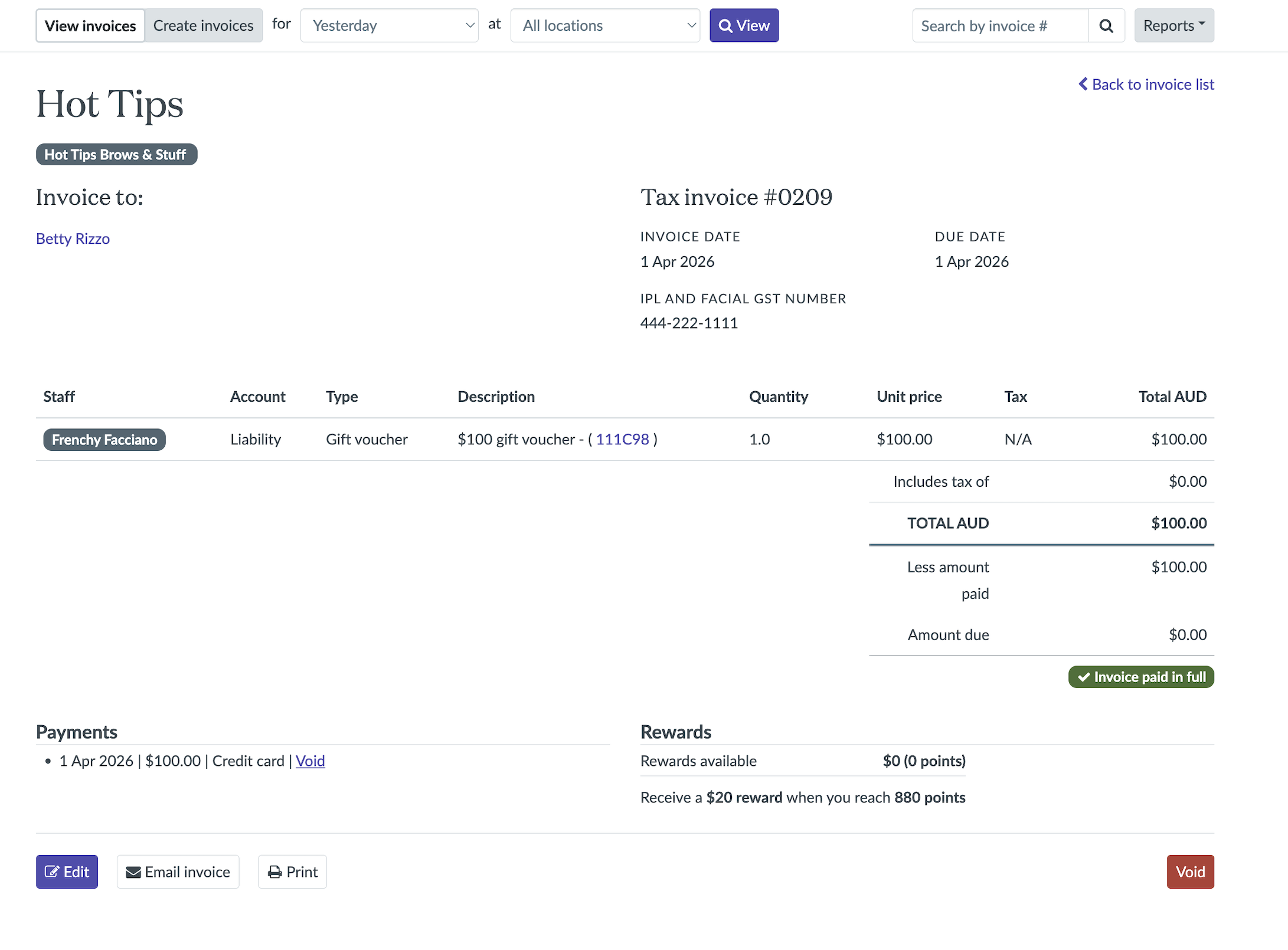Viewport: 1288px width, 950px height.
Task: Click the red Void invoice button
Action: (1190, 872)
